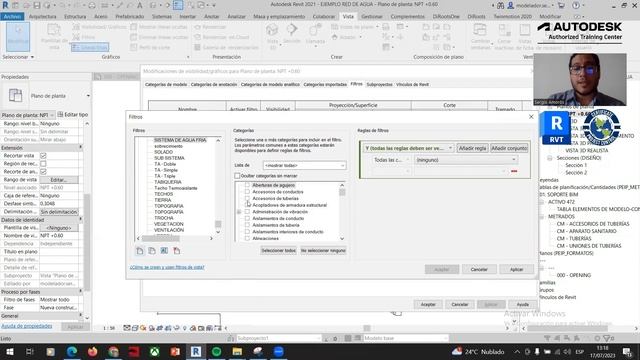Image resolution: width=640 pixels, height=360 pixels.
Task: Check the Aislamientos de conducto category
Action: coord(247,218)
